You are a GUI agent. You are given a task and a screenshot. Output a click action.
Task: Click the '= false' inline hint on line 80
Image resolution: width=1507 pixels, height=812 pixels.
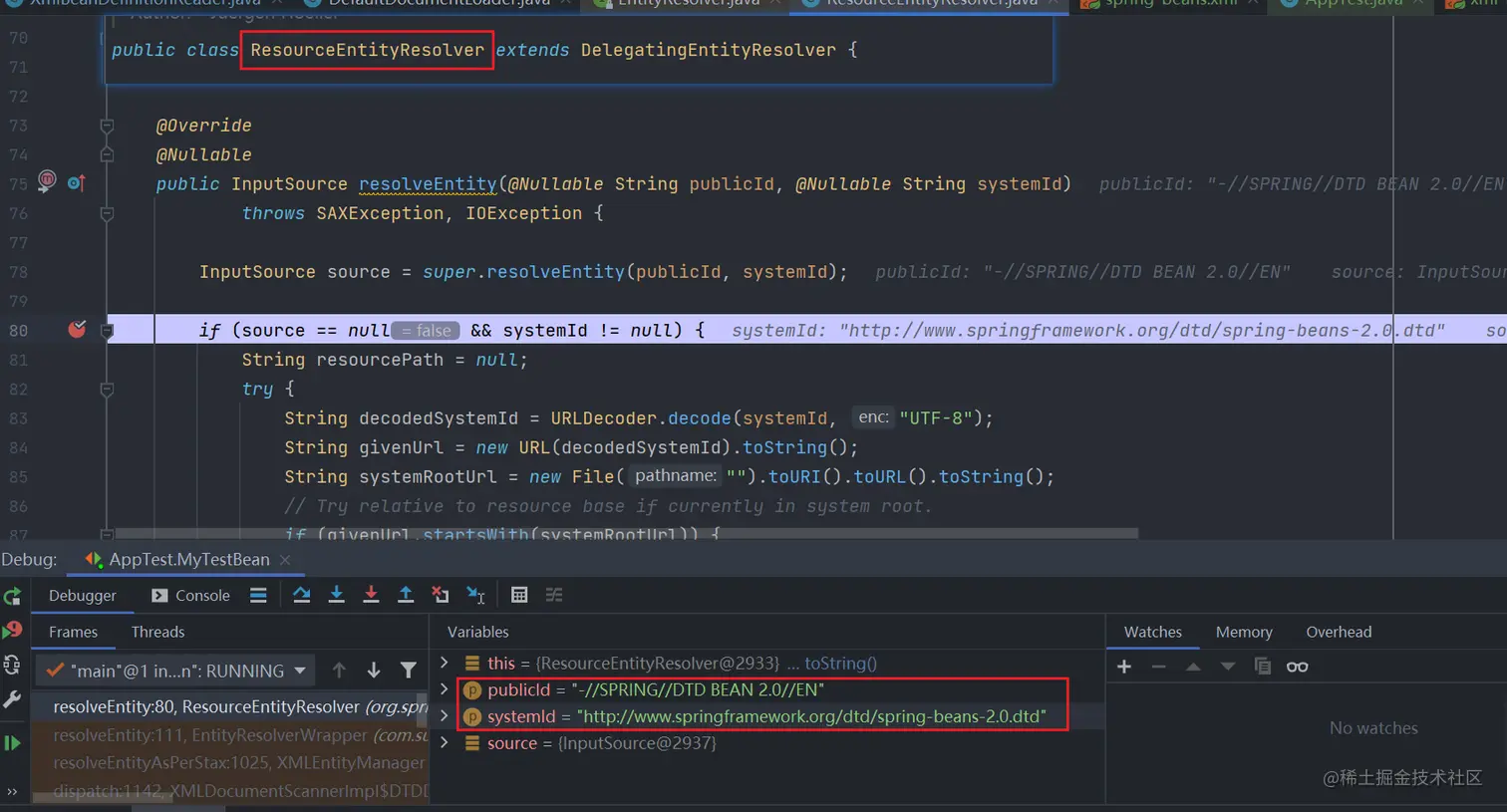pos(426,330)
